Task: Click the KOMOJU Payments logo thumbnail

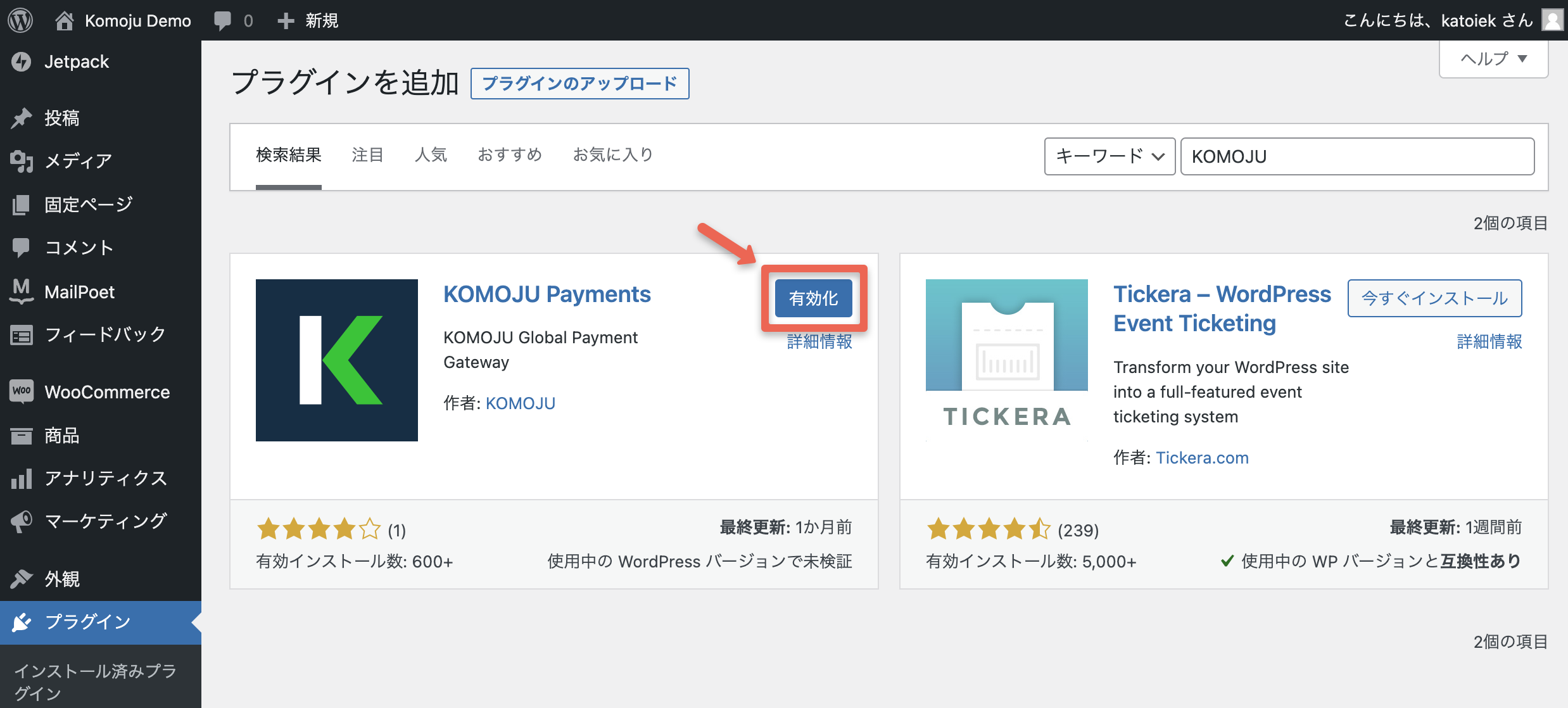Action: [337, 360]
